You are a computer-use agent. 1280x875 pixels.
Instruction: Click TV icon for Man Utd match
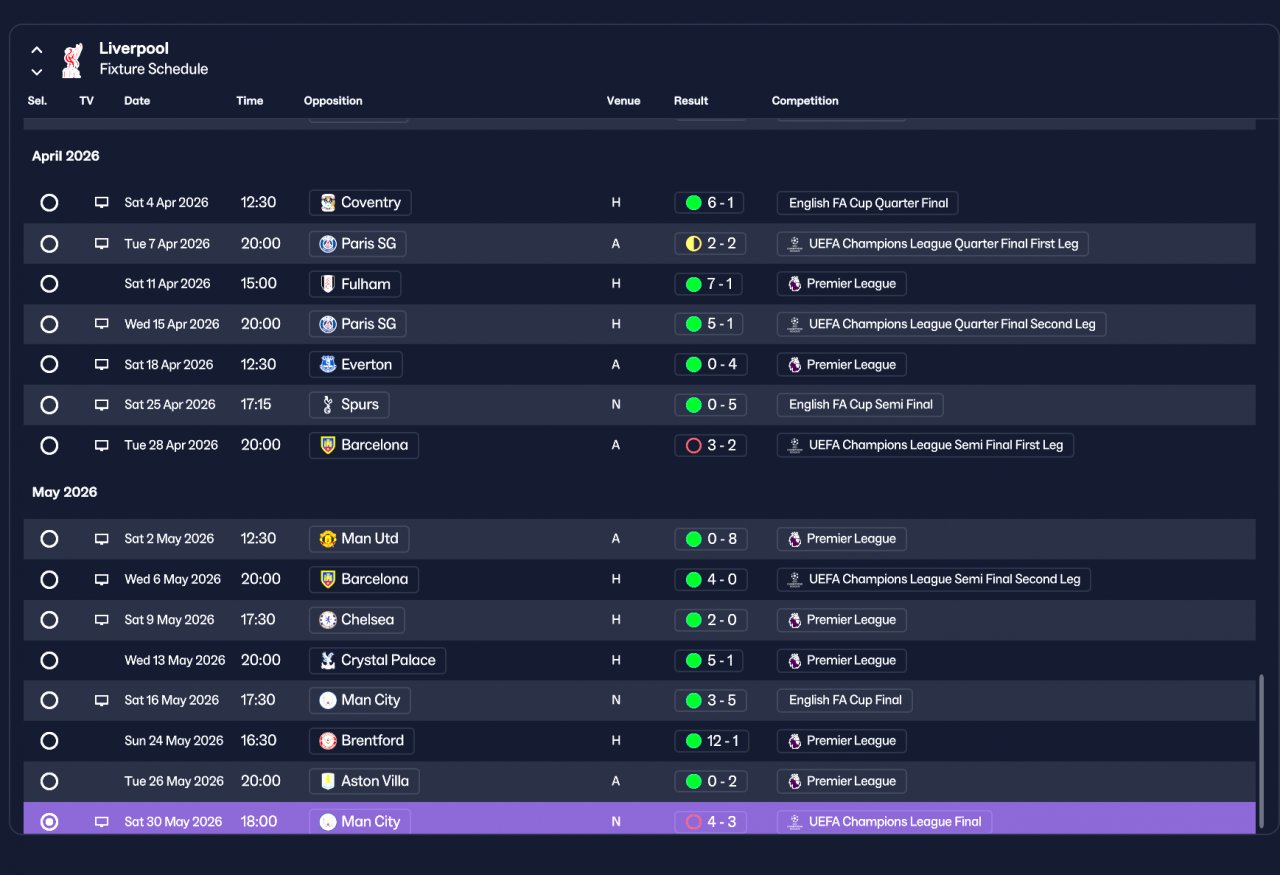101,539
